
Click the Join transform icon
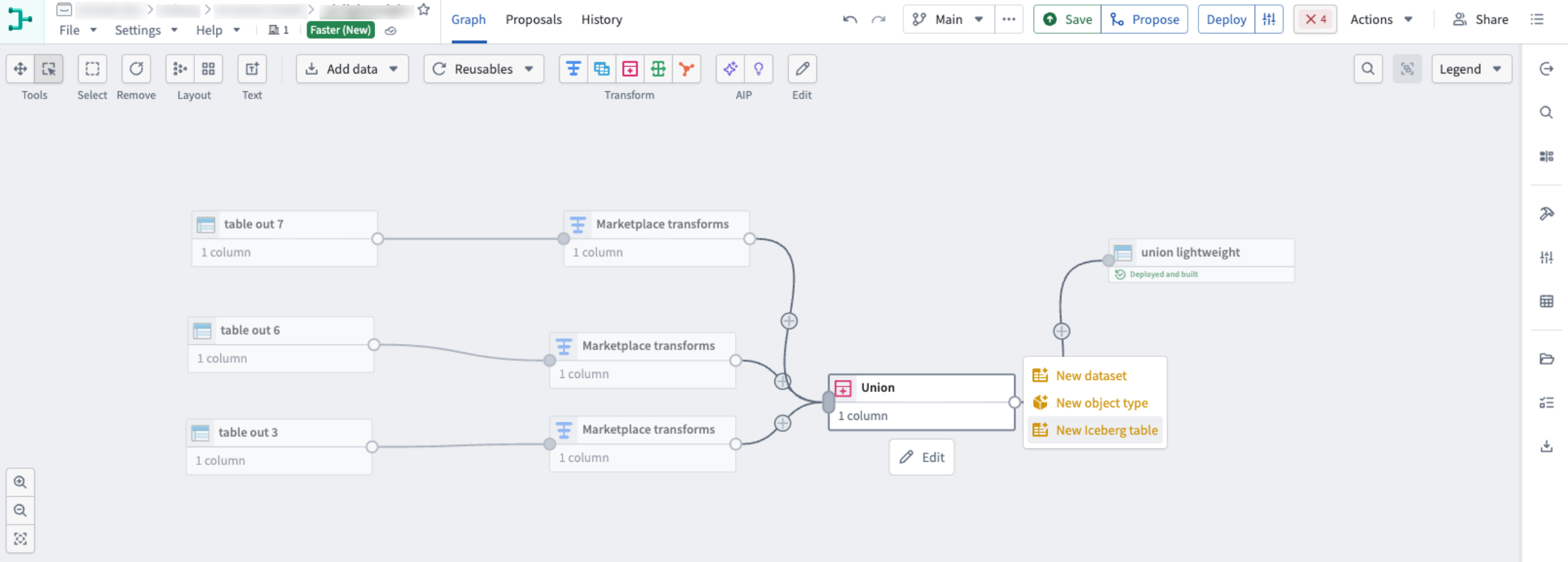(x=602, y=69)
